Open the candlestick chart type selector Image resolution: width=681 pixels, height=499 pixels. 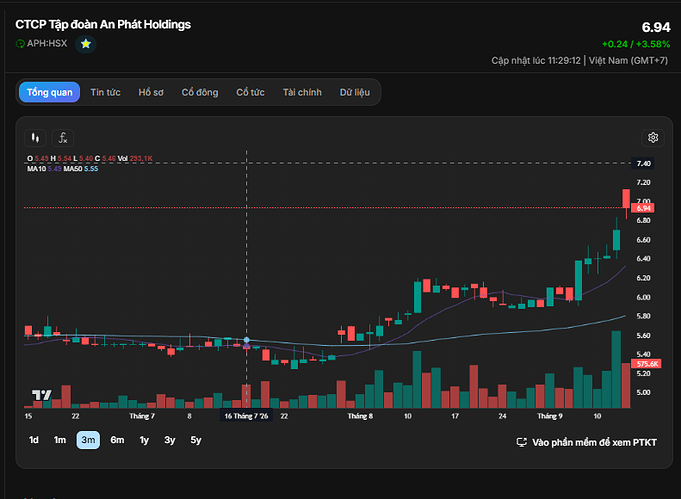[x=35, y=138]
